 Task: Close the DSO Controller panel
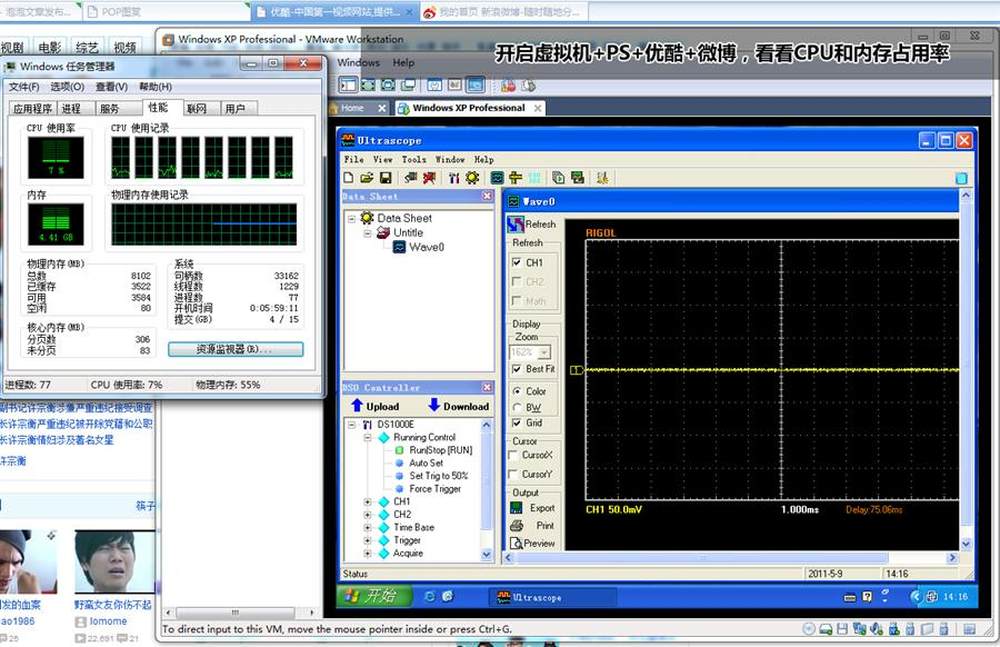click(487, 387)
